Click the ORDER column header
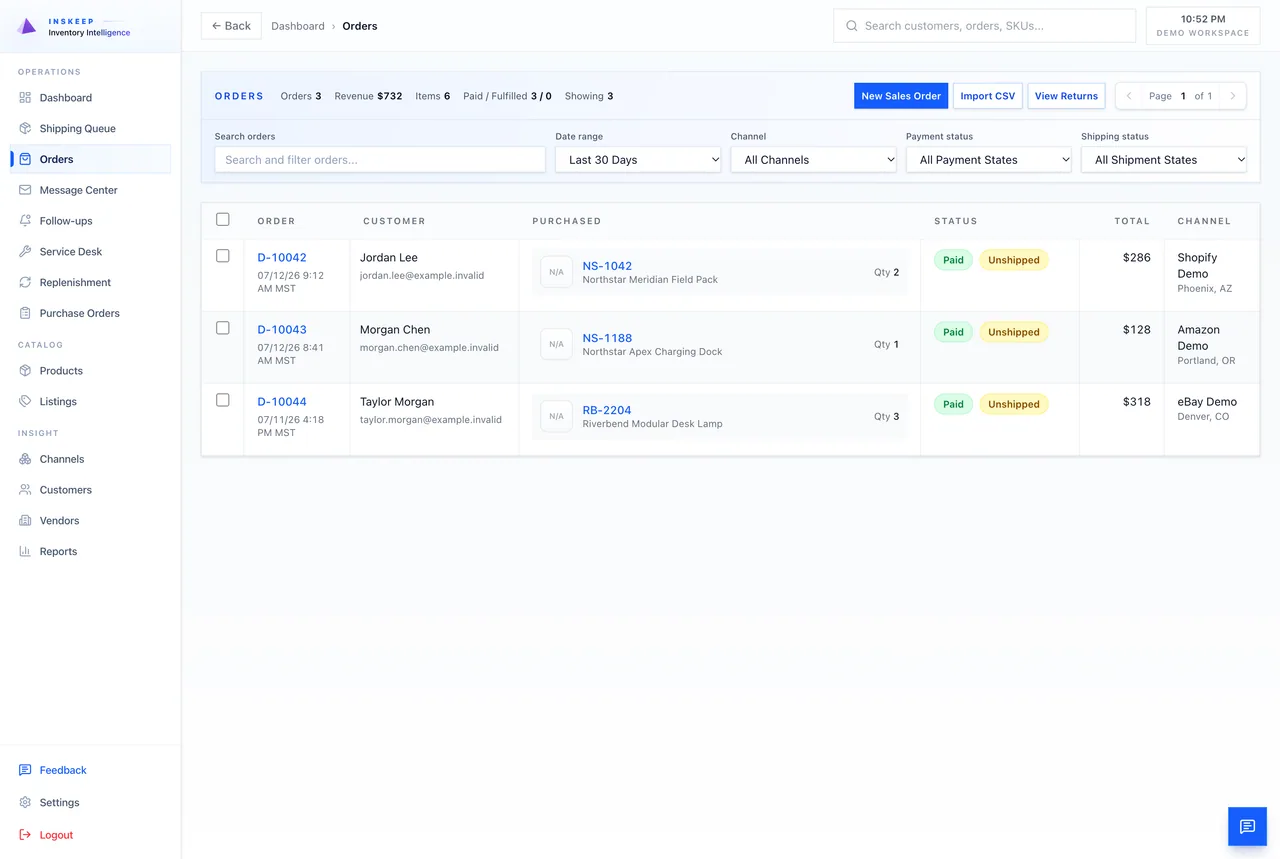Viewport: 1280px width, 859px height. [276, 221]
